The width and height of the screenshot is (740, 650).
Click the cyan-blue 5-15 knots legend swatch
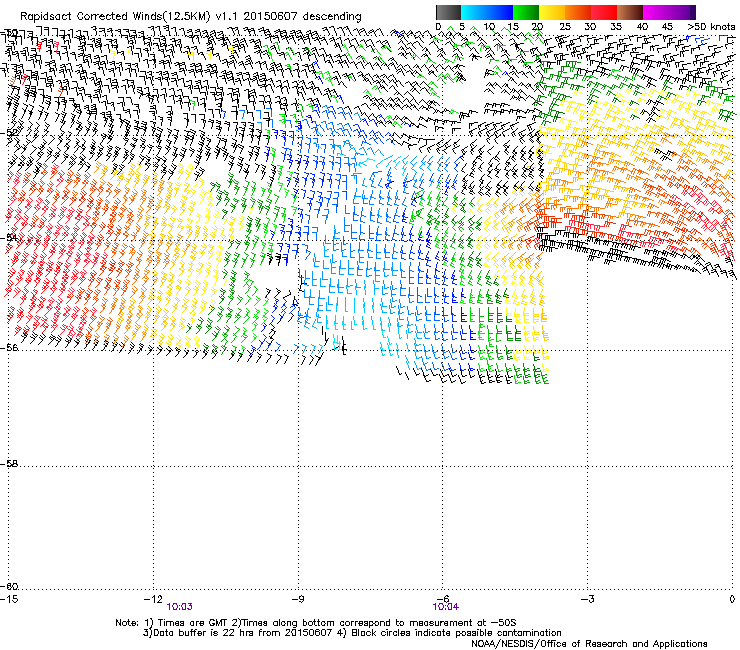click(x=487, y=12)
